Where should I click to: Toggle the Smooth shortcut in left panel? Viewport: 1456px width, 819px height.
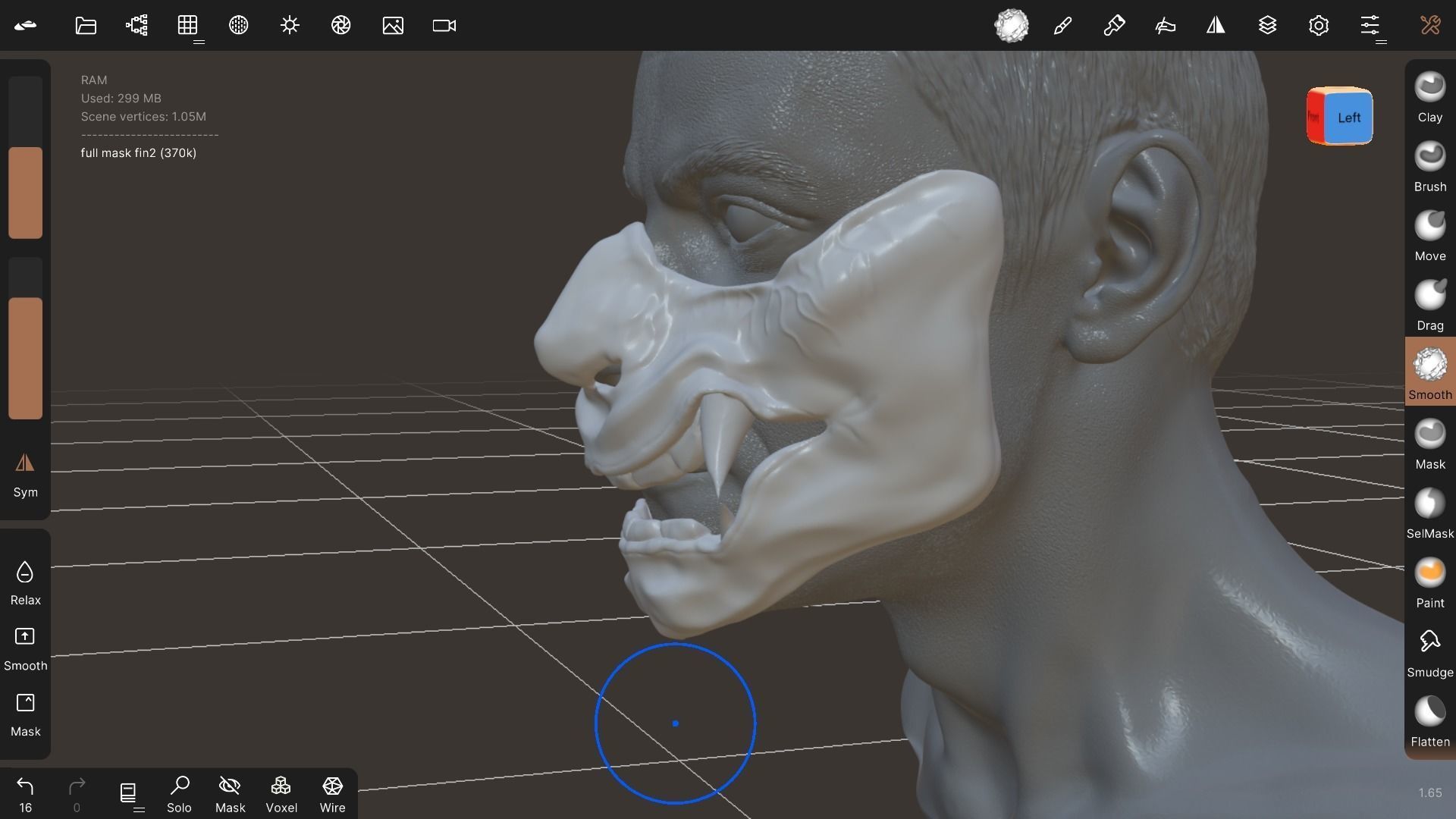click(x=25, y=648)
